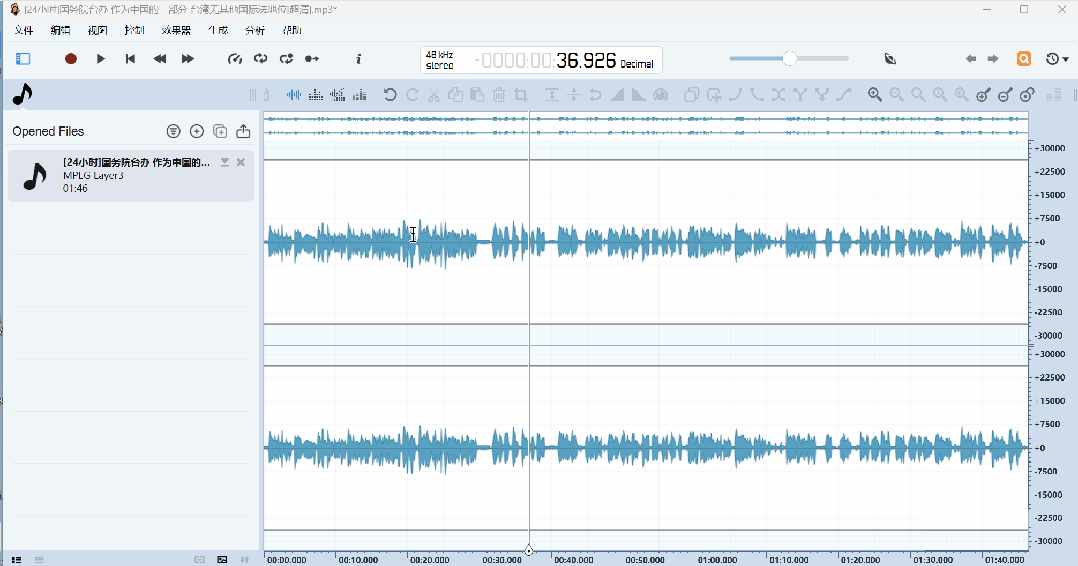Open 文件 menu
This screenshot has height=566, width=1078.
pyautogui.click(x=24, y=30)
